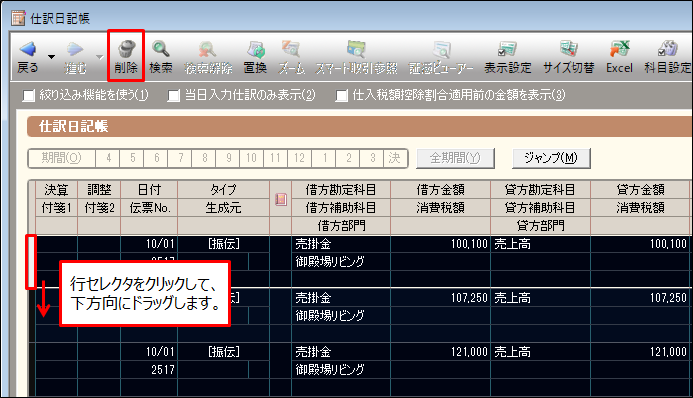Click the 削除 trash can icon
Viewport: 693px width, 398px height.
click(126, 49)
